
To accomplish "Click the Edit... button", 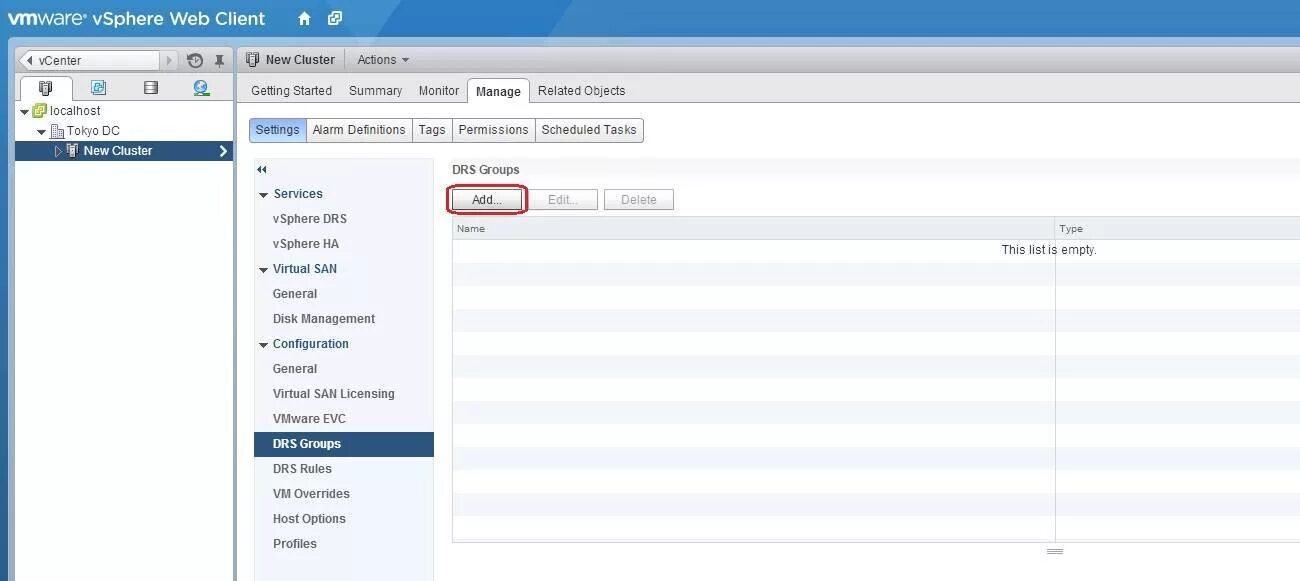I will [x=563, y=200].
